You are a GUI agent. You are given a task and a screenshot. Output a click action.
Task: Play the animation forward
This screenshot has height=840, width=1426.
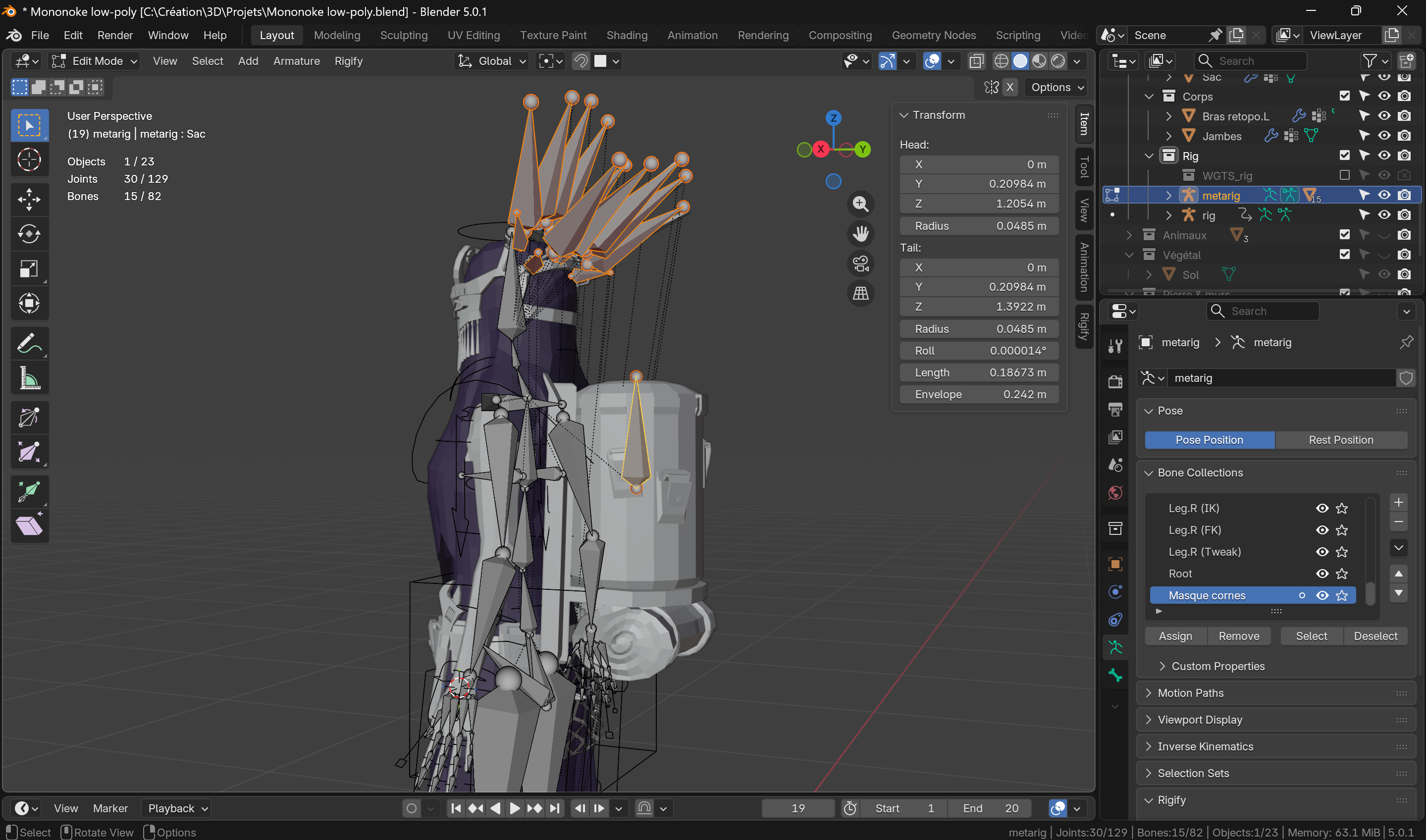pyautogui.click(x=515, y=808)
